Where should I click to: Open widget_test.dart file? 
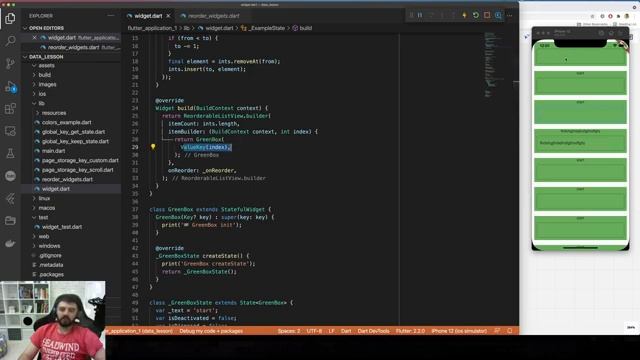click(x=62, y=227)
